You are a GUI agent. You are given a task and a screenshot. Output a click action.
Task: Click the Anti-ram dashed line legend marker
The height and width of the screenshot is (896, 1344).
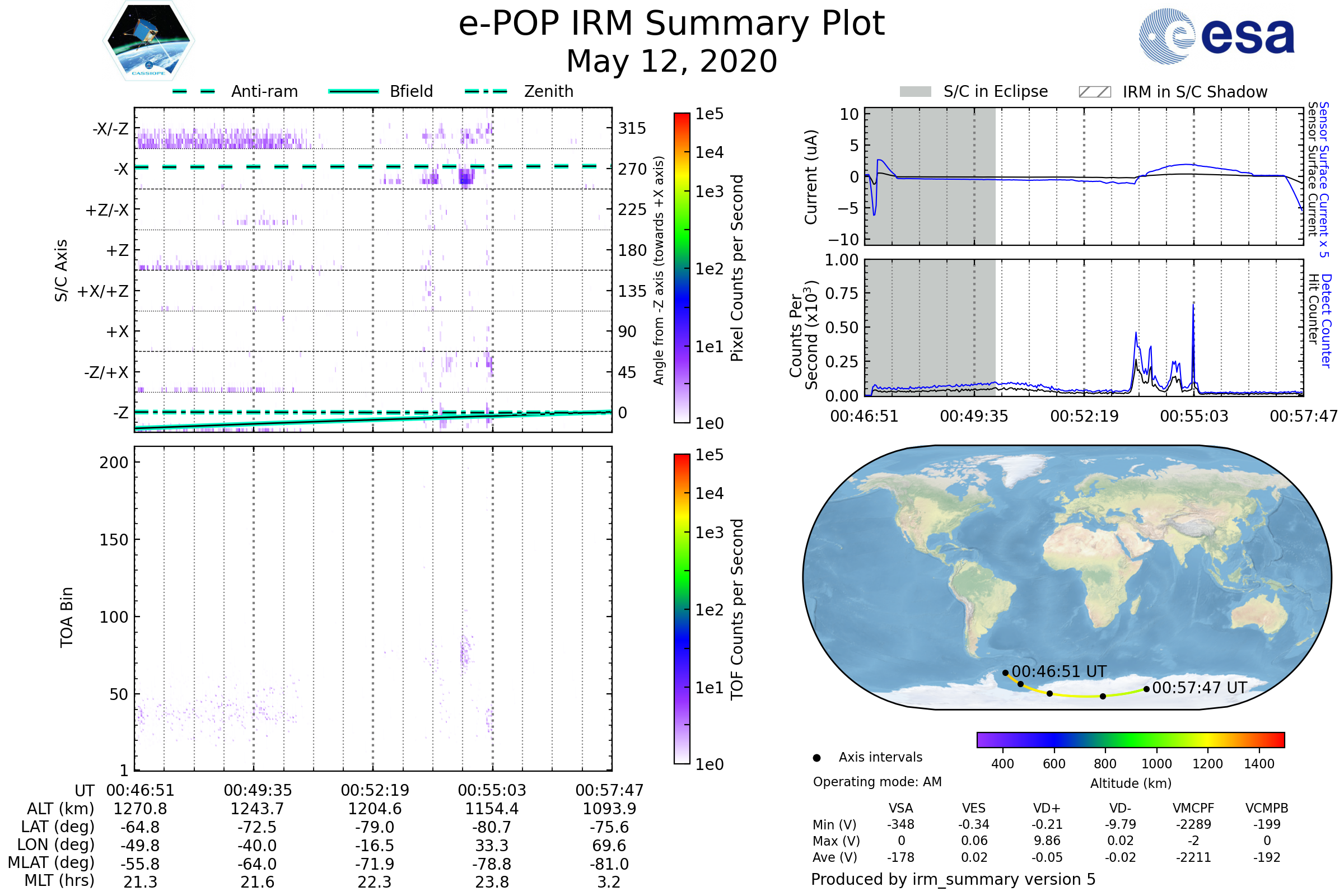[194, 91]
